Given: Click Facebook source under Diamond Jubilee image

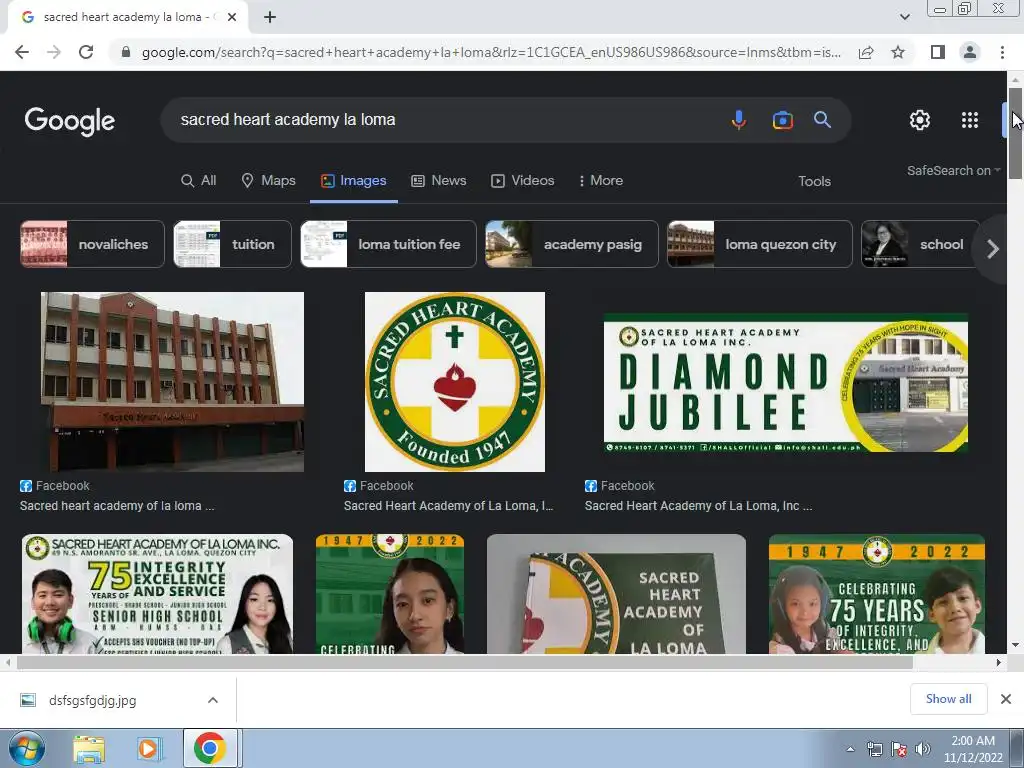Looking at the screenshot, I should pos(620,486).
